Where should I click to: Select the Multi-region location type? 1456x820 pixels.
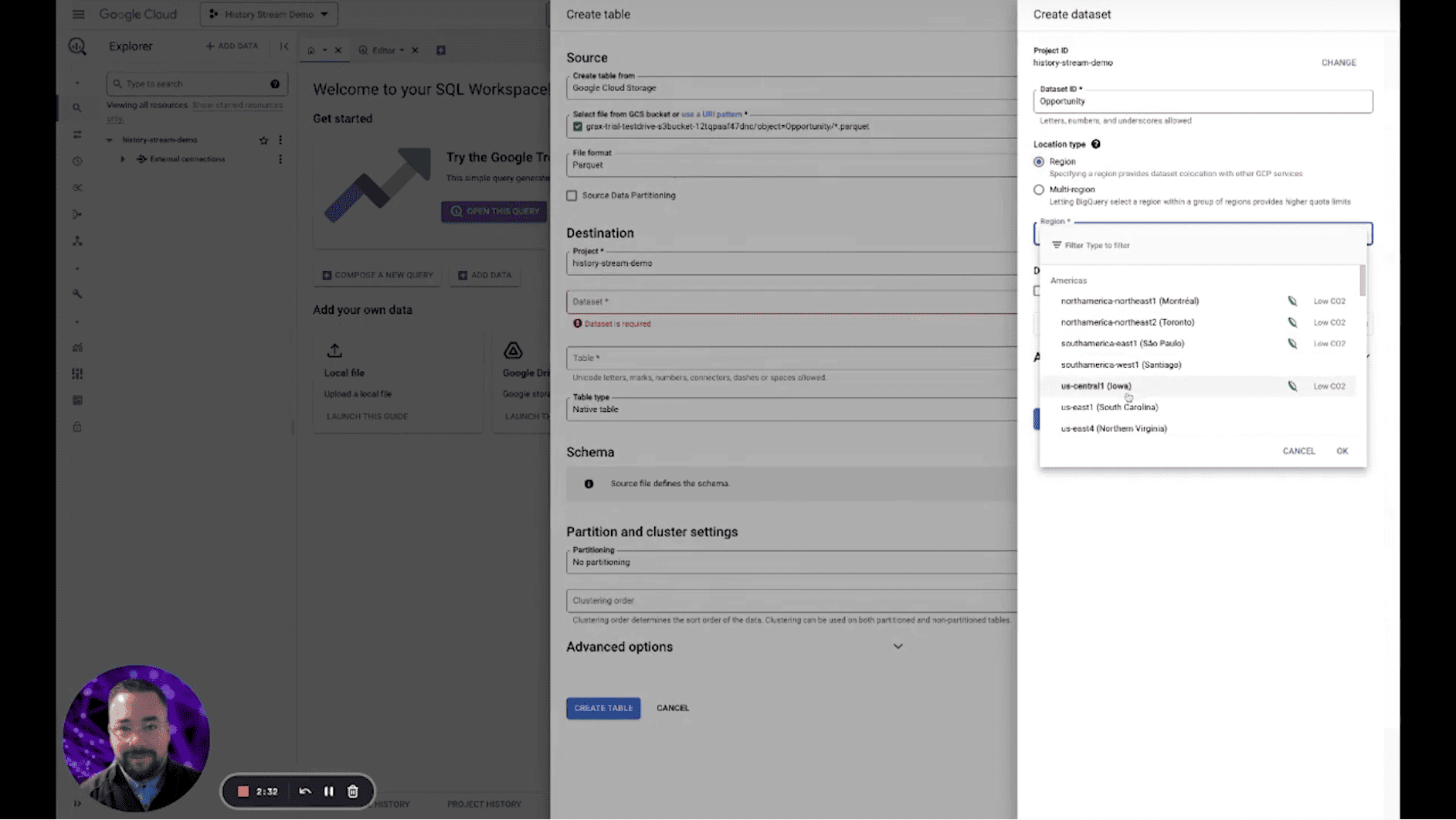click(1039, 189)
